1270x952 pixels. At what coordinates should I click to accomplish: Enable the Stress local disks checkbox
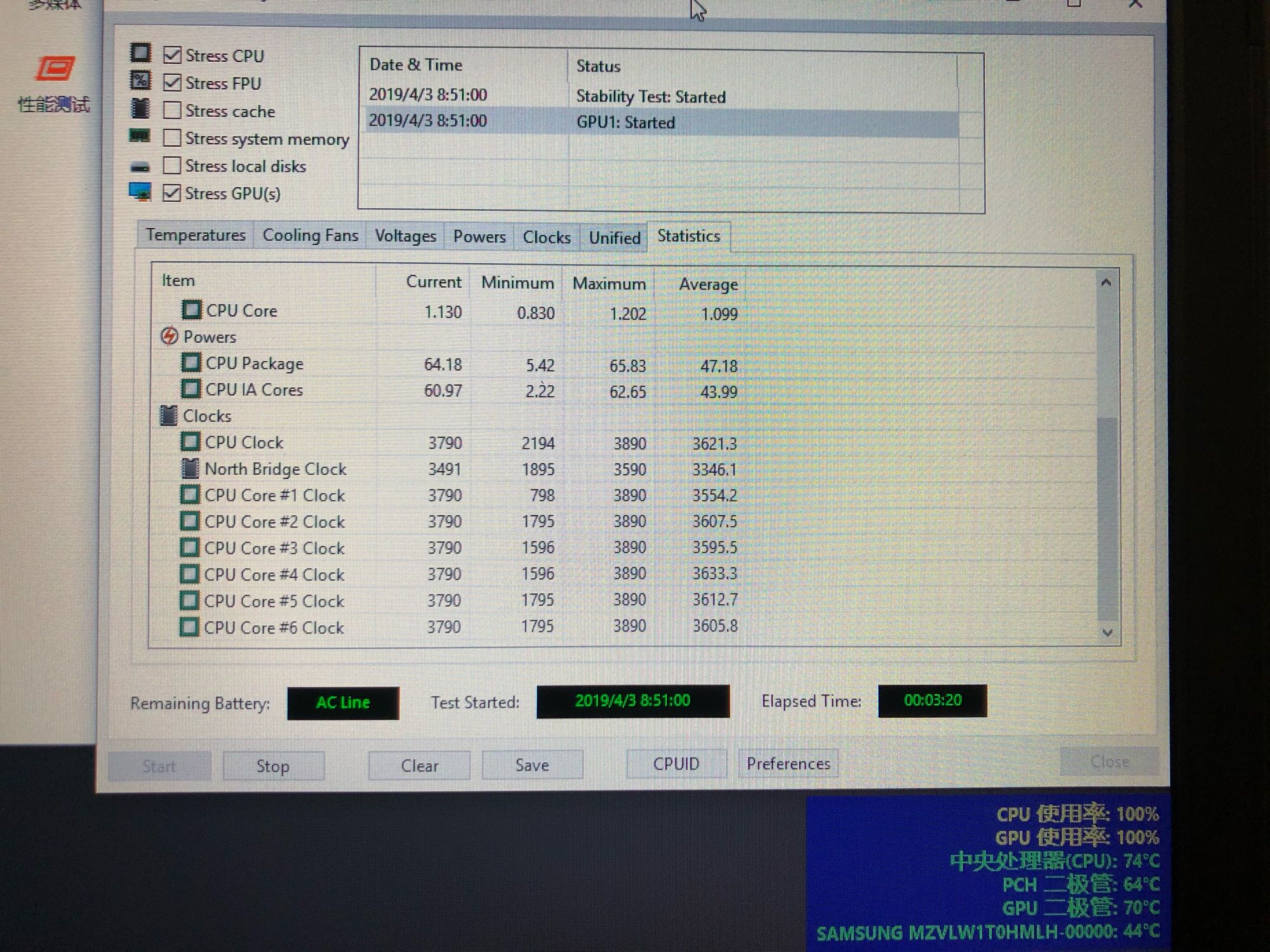click(x=171, y=166)
